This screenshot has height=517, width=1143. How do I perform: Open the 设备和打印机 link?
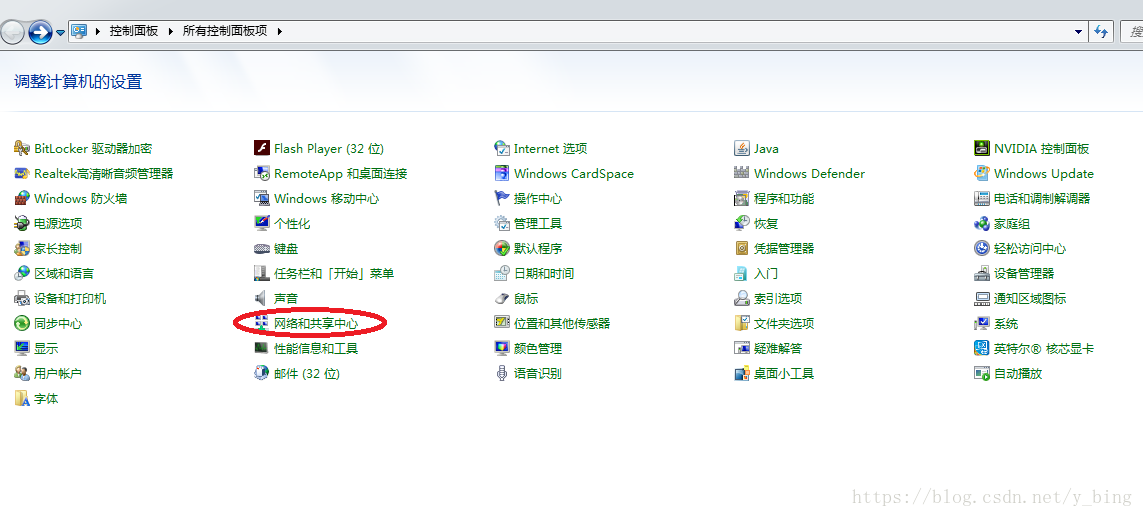[x=70, y=298]
